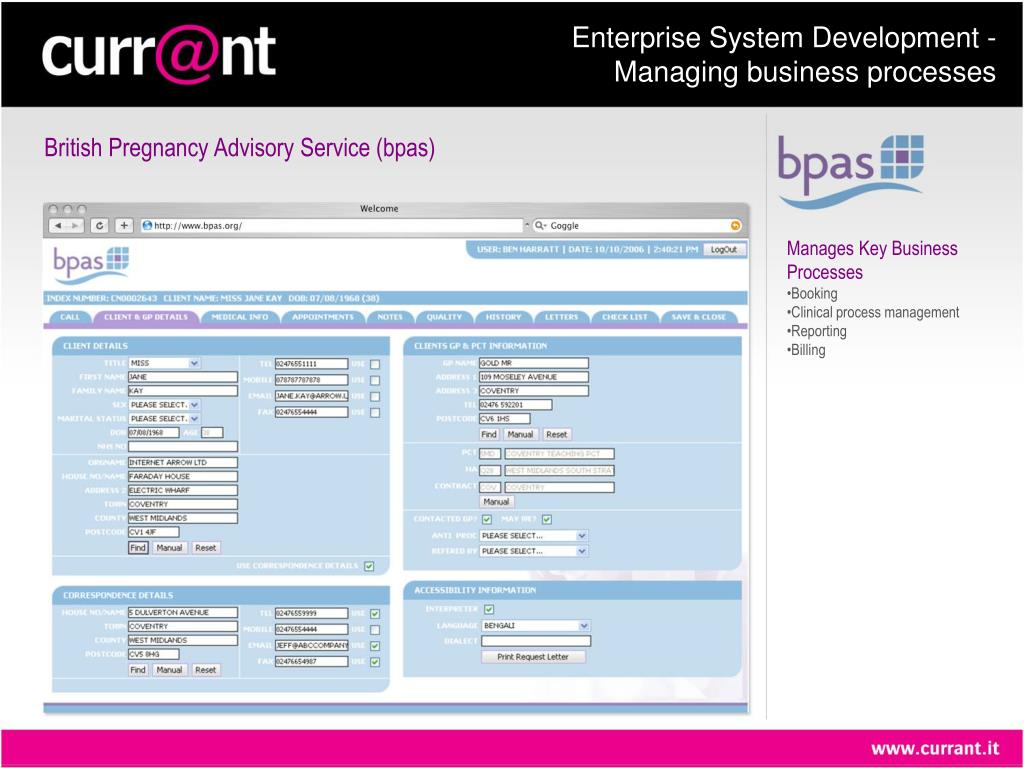Click the Town field containing COVENTRY in Correspondence Details
This screenshot has height=768, width=1024.
(x=183, y=626)
